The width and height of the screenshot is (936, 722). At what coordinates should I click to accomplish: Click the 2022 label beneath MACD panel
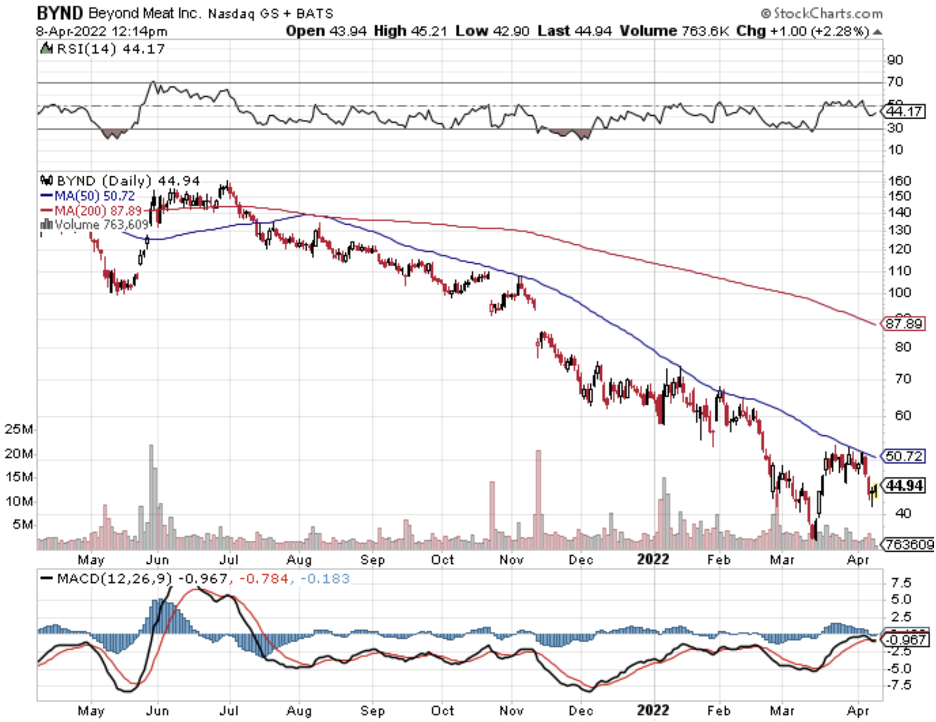click(653, 711)
